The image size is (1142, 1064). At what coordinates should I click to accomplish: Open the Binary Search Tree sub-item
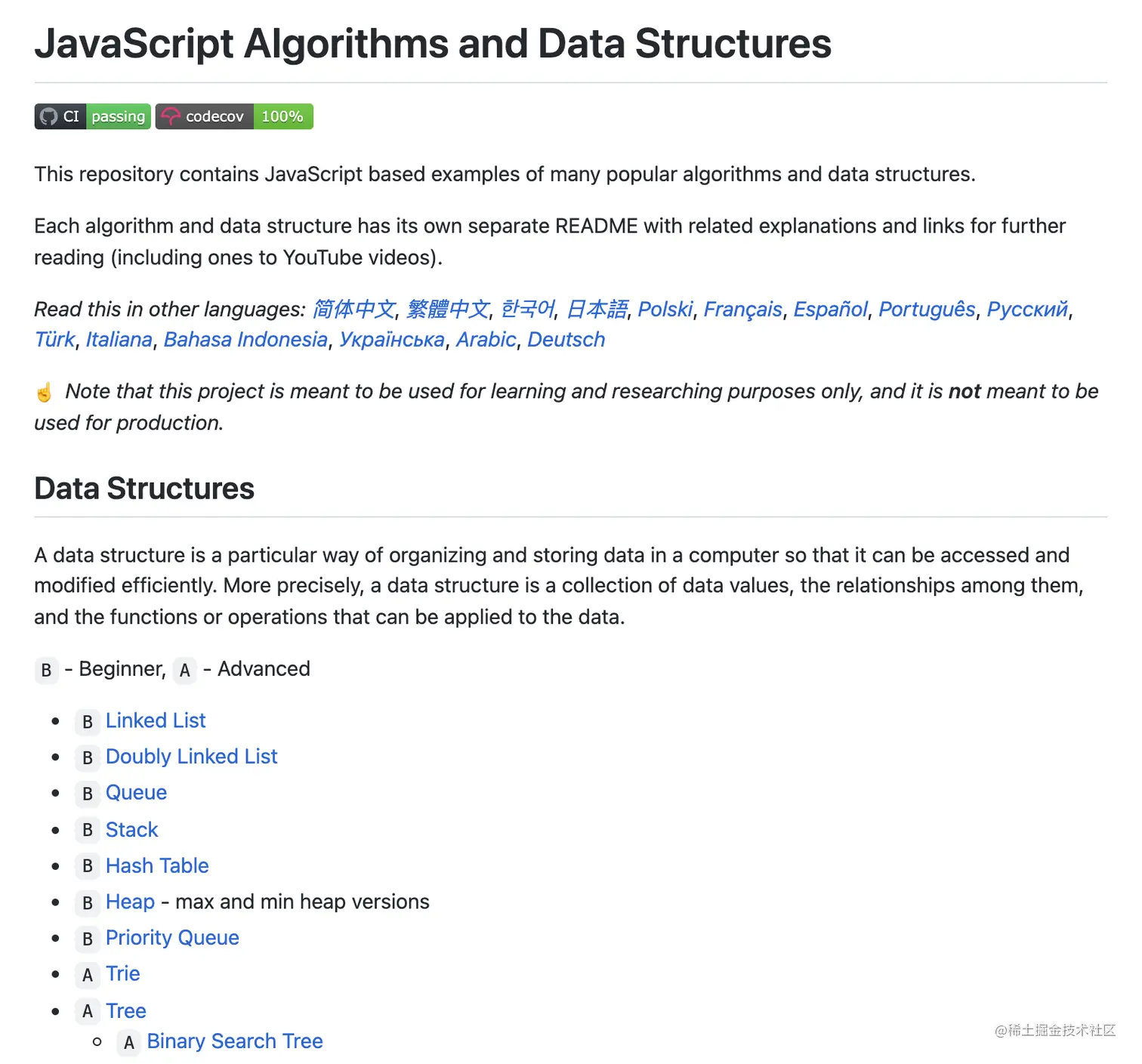click(235, 1041)
